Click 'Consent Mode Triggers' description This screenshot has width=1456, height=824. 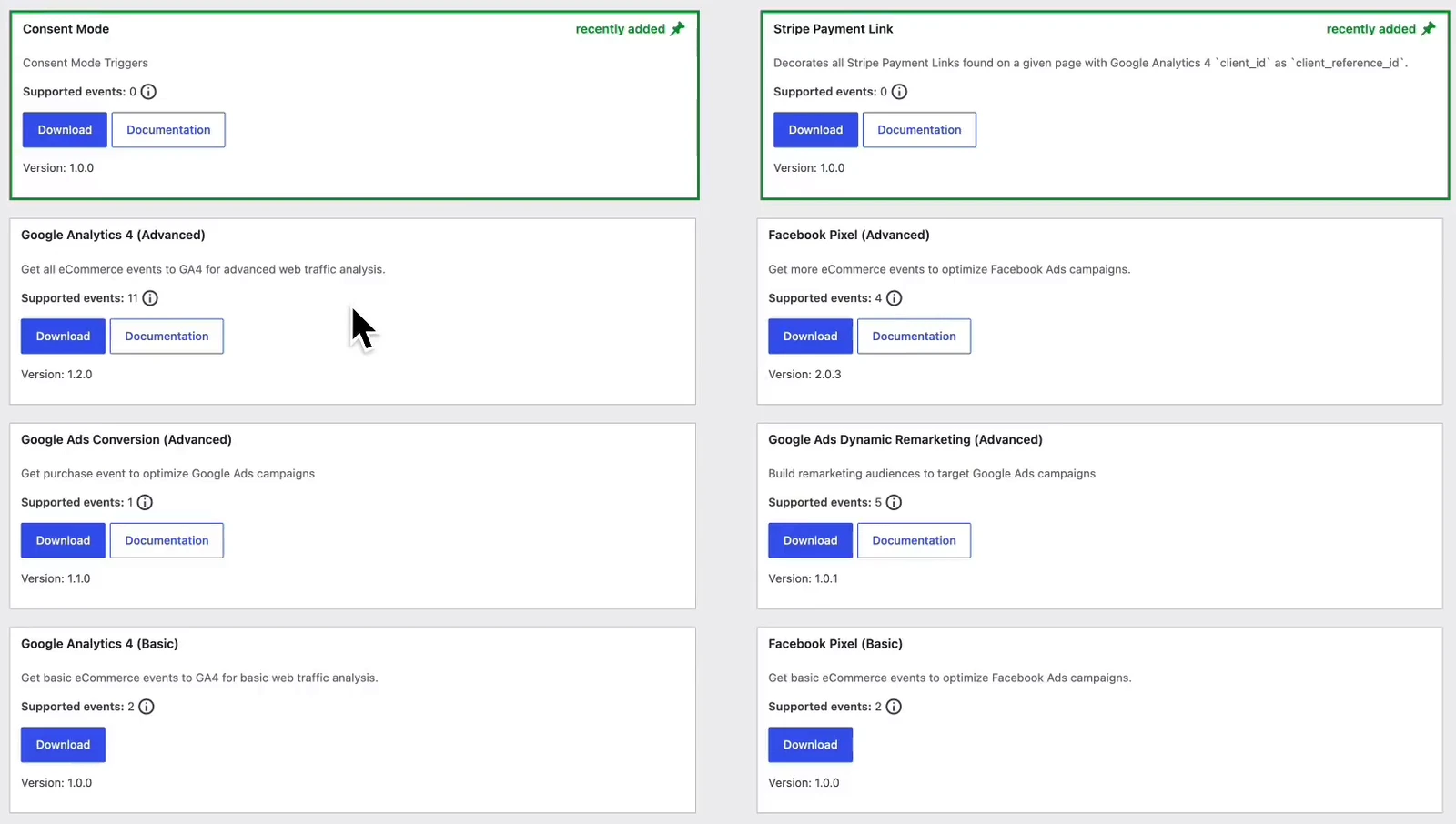[86, 63]
